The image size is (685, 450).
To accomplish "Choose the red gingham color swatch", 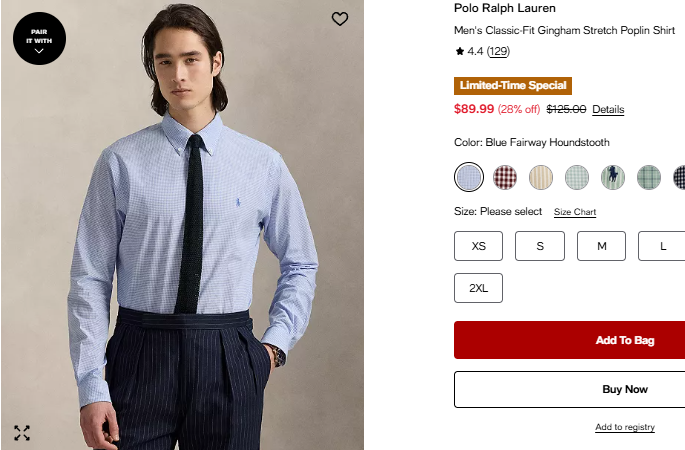I will 505,177.
